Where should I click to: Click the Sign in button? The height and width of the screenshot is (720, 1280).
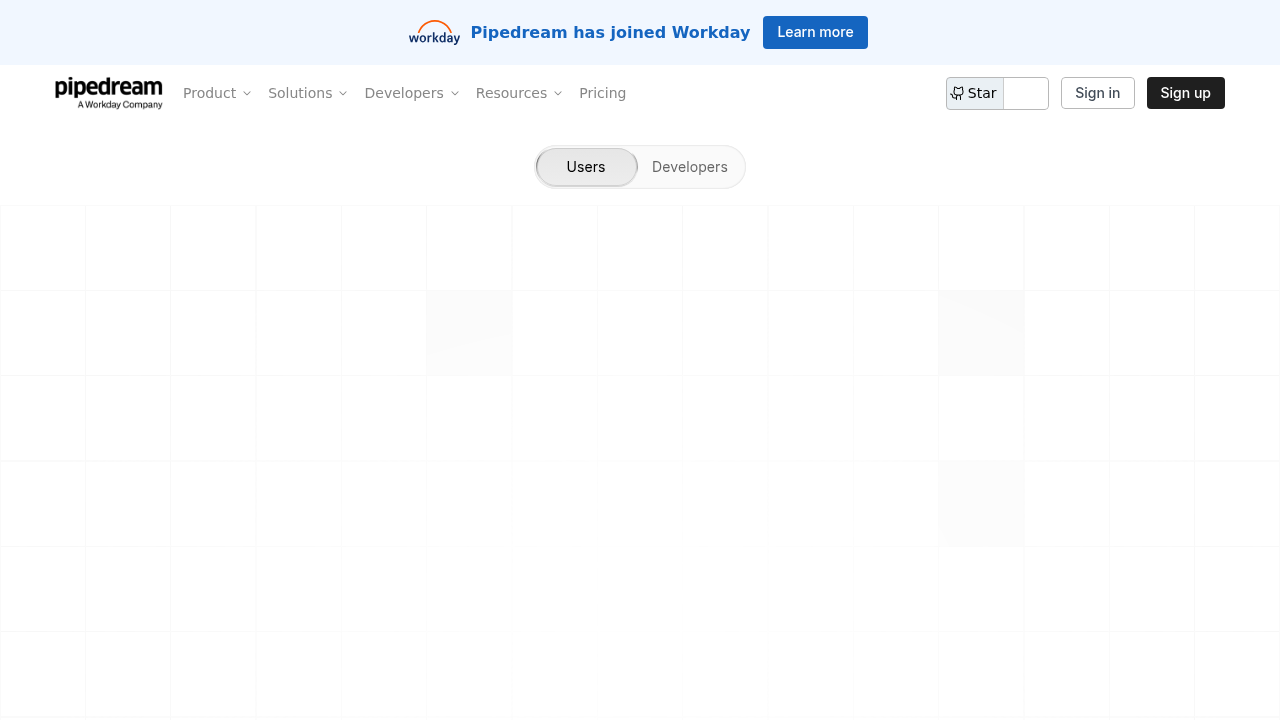(1097, 93)
